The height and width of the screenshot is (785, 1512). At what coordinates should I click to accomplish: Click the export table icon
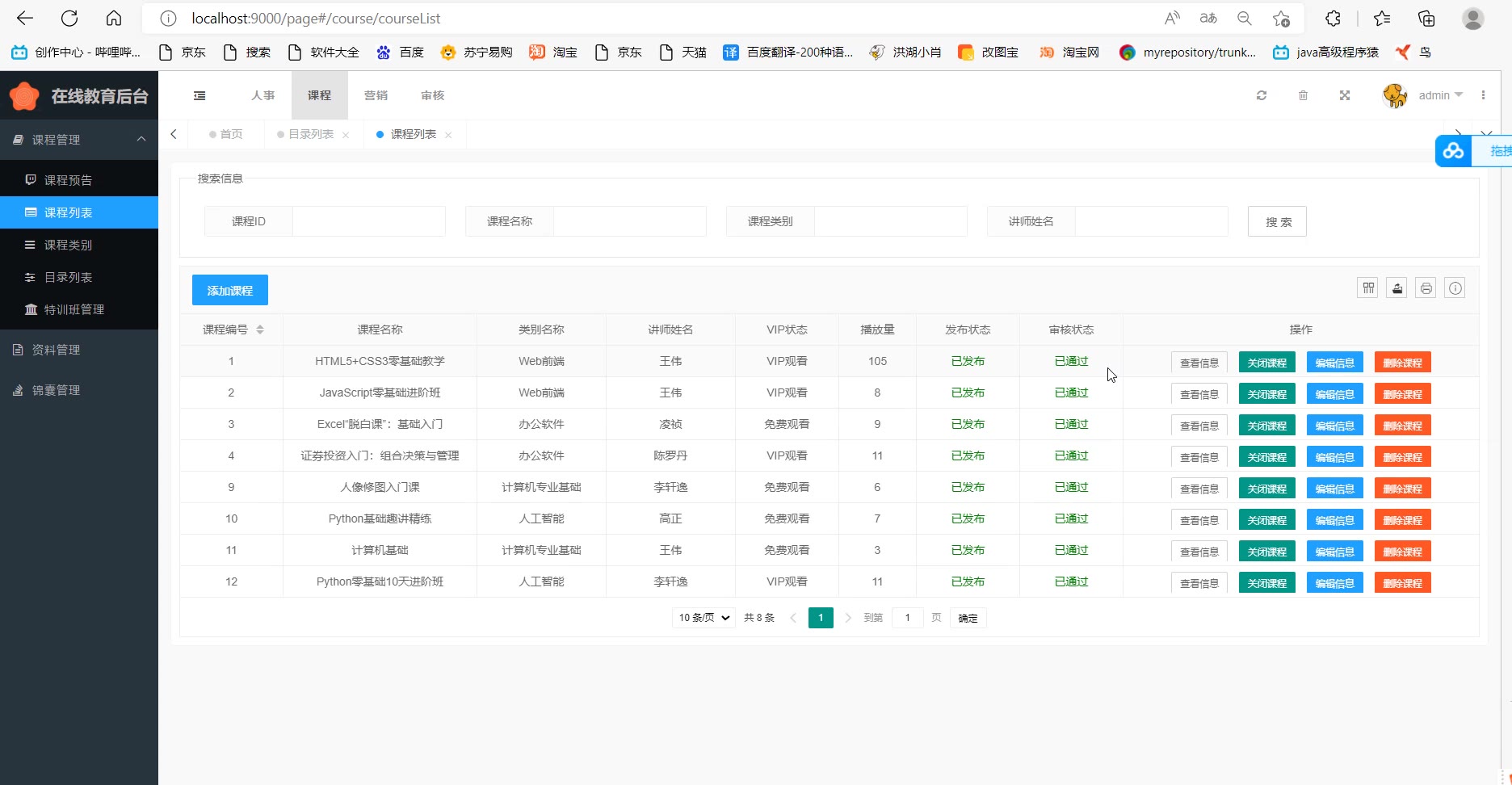pos(1396,288)
